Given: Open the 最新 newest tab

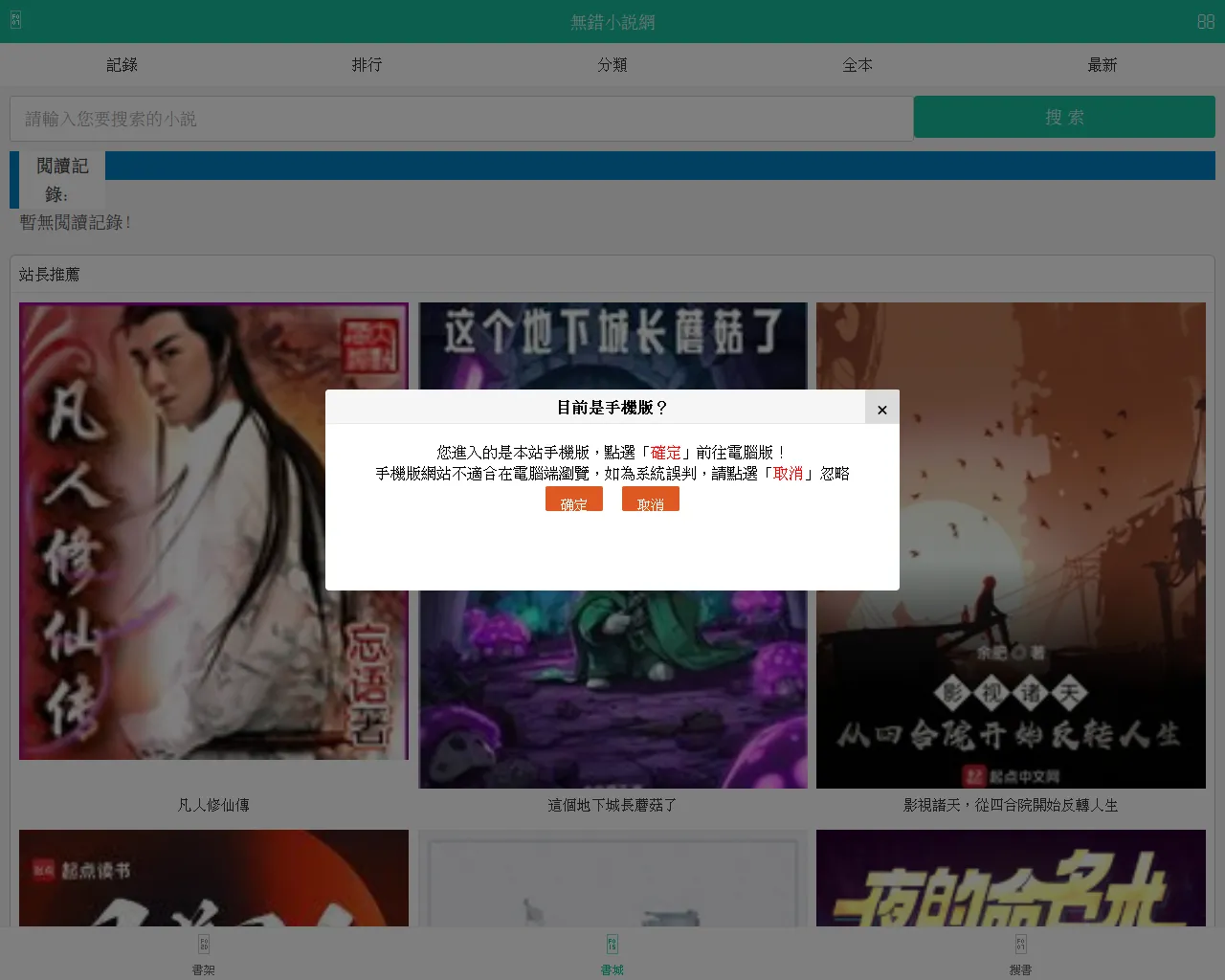Looking at the screenshot, I should click(x=1102, y=65).
